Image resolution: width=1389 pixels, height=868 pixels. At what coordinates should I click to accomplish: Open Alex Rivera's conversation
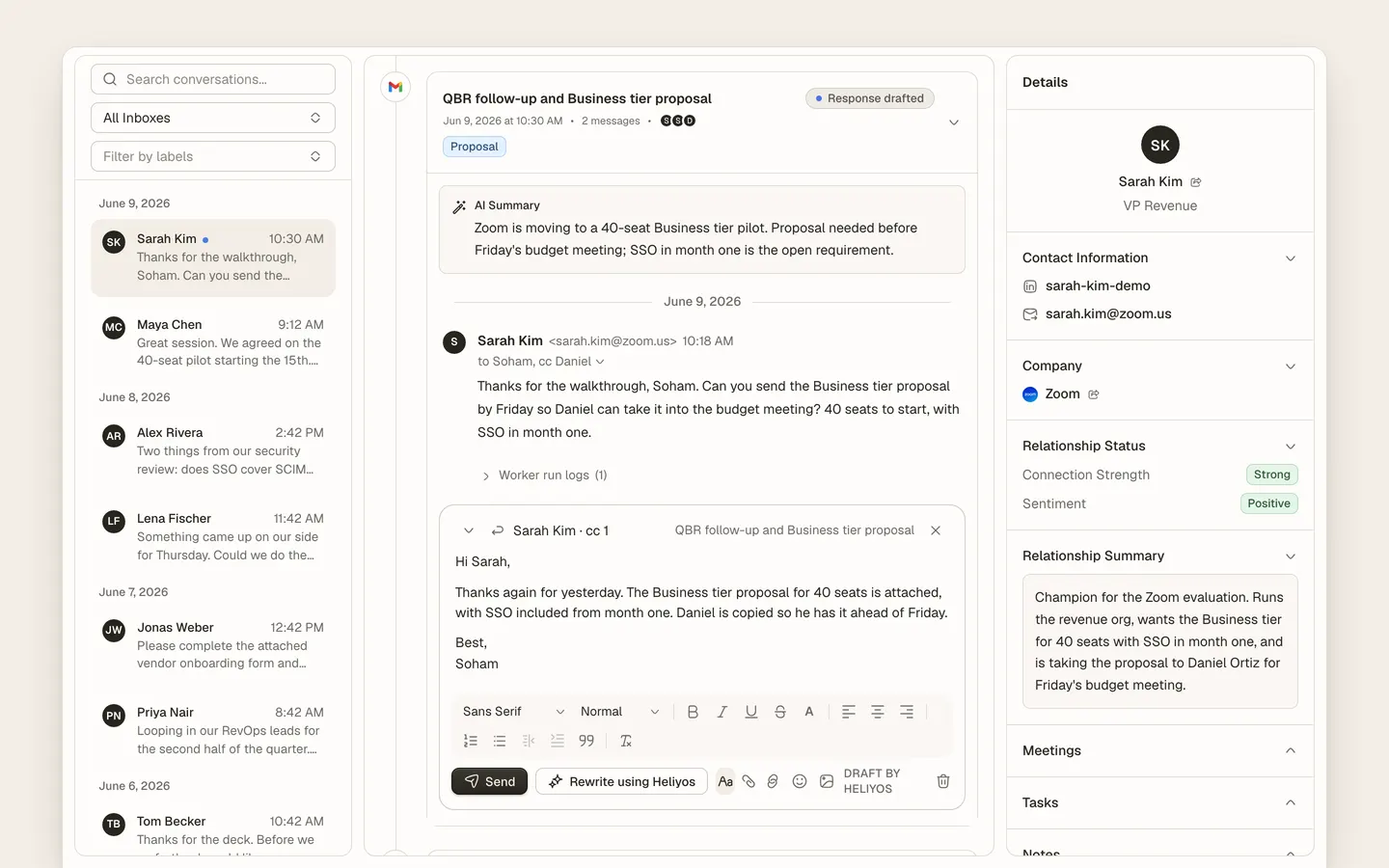[213, 450]
